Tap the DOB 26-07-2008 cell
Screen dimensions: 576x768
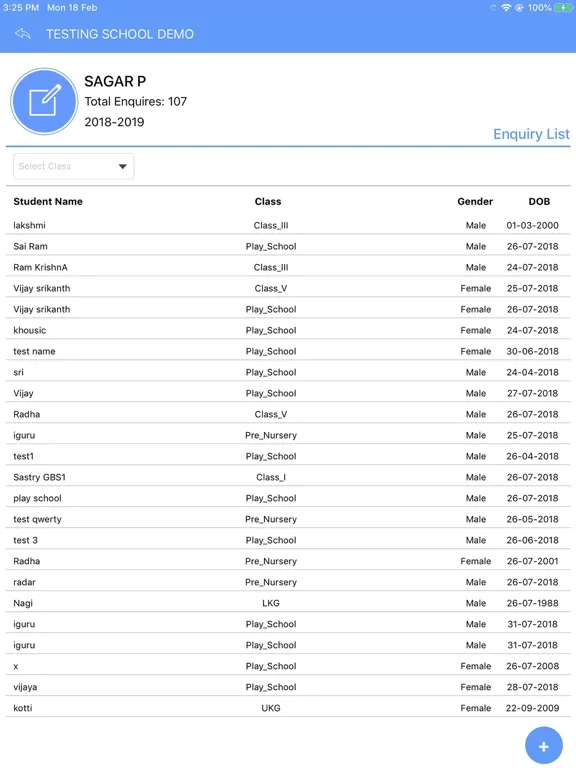click(x=532, y=666)
